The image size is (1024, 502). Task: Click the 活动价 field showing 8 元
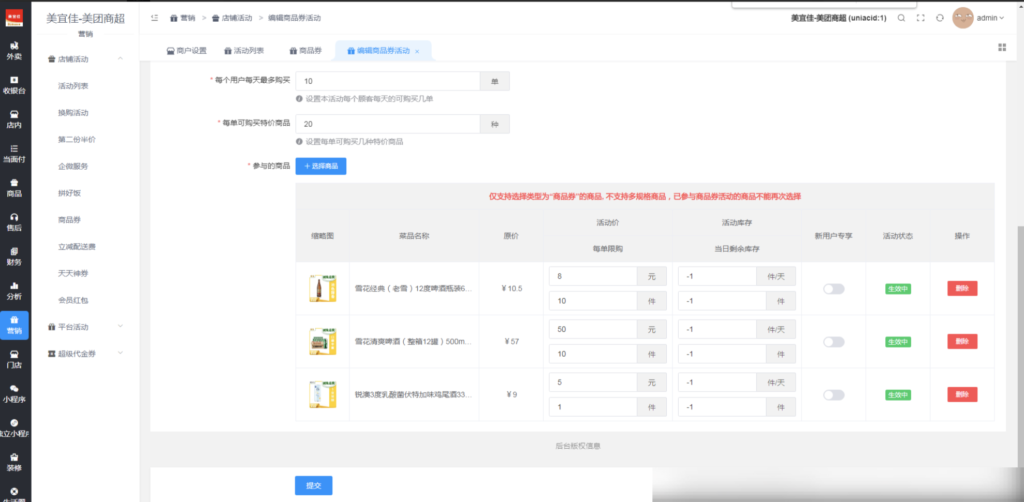coord(593,276)
